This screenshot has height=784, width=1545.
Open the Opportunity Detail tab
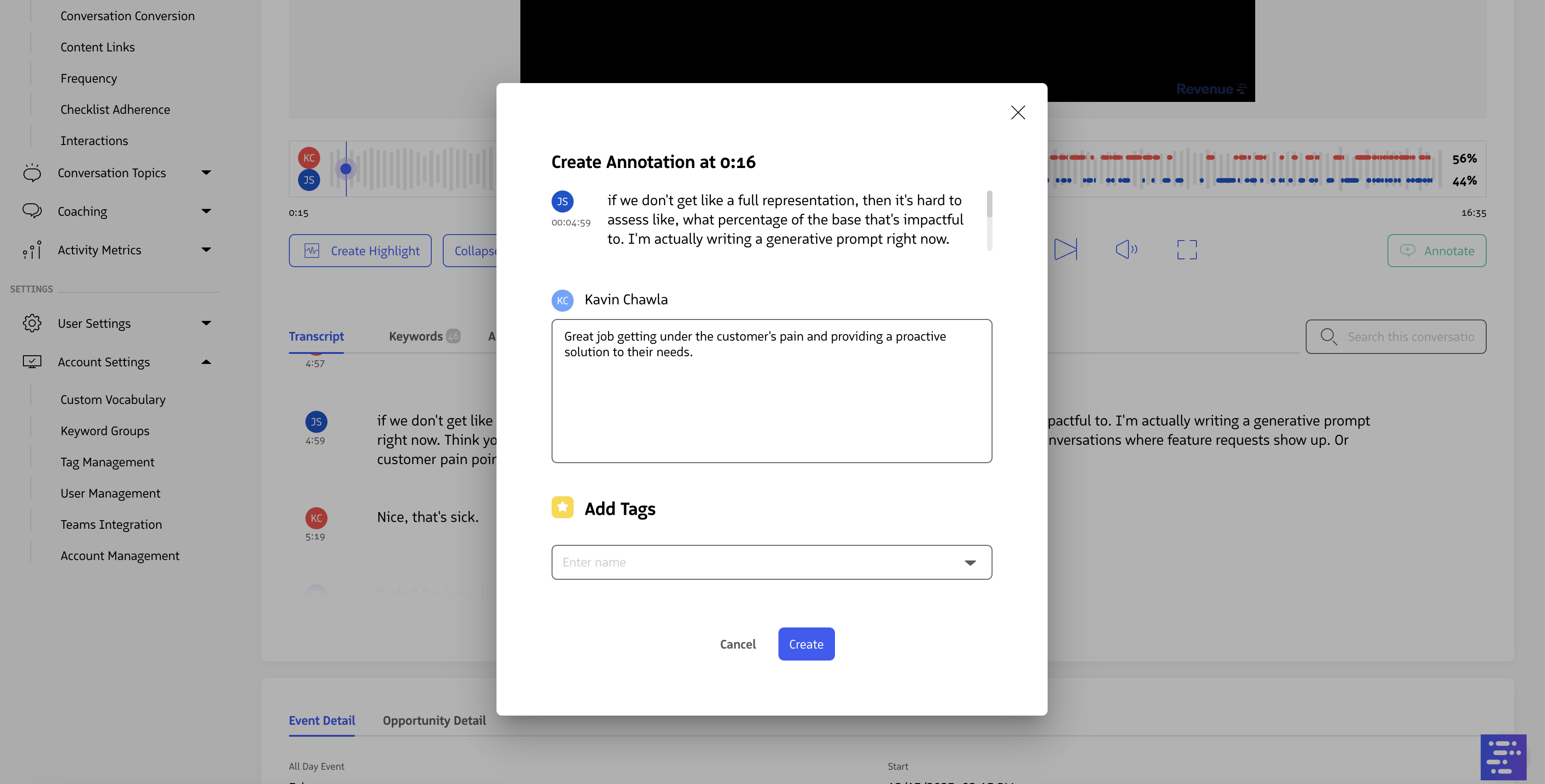(x=434, y=721)
